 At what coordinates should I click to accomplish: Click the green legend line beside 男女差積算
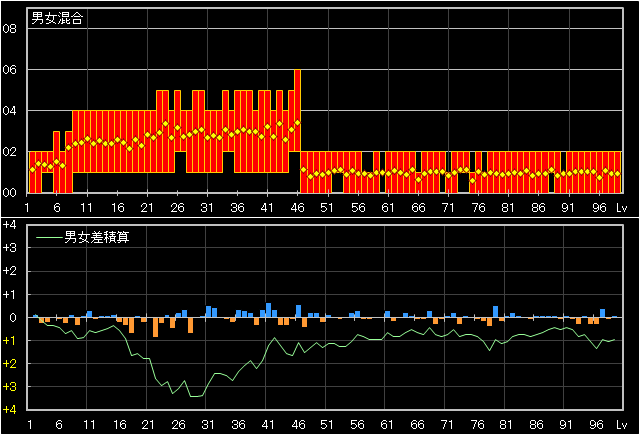(x=49, y=237)
